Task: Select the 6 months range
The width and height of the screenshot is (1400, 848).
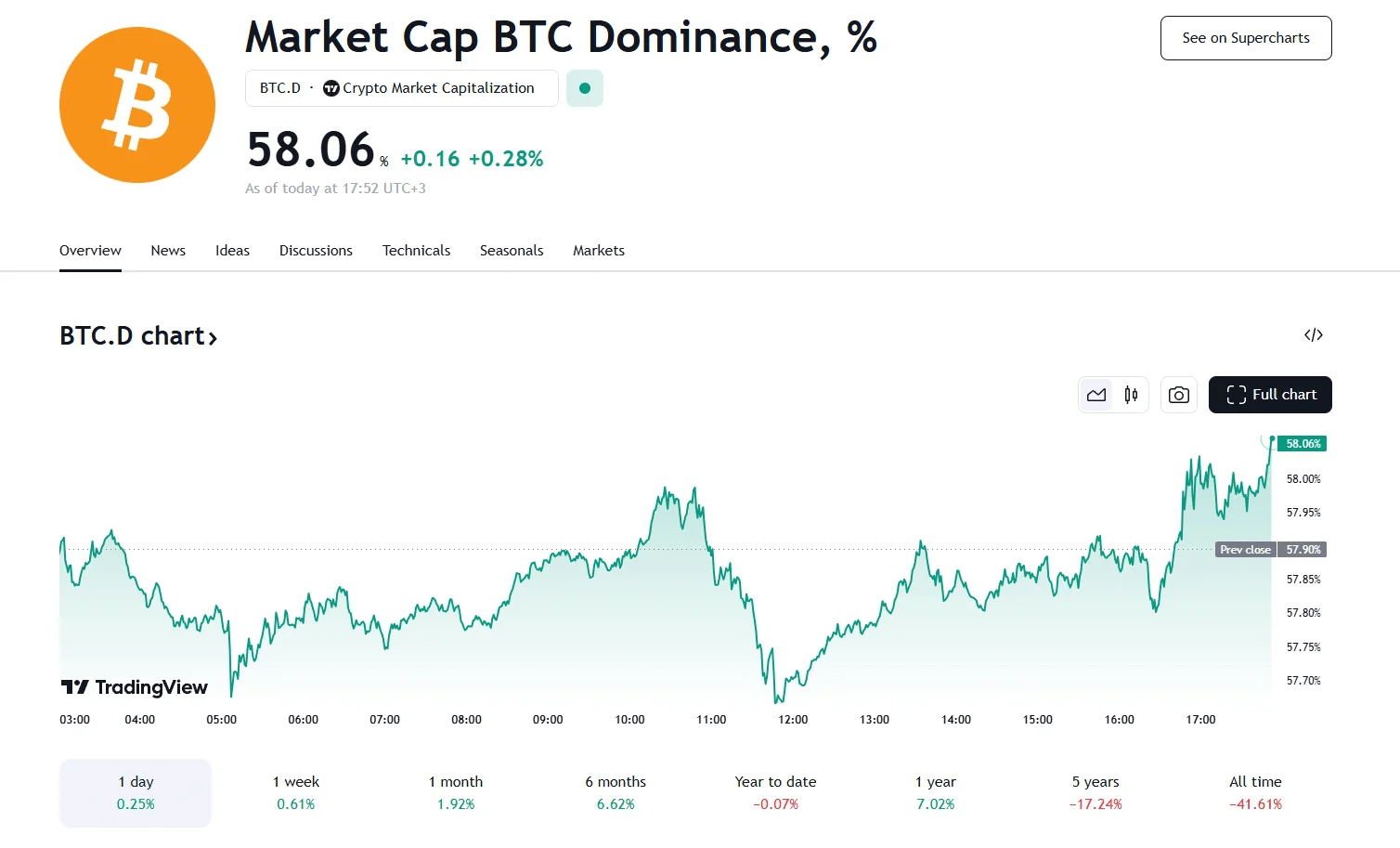Action: [616, 792]
